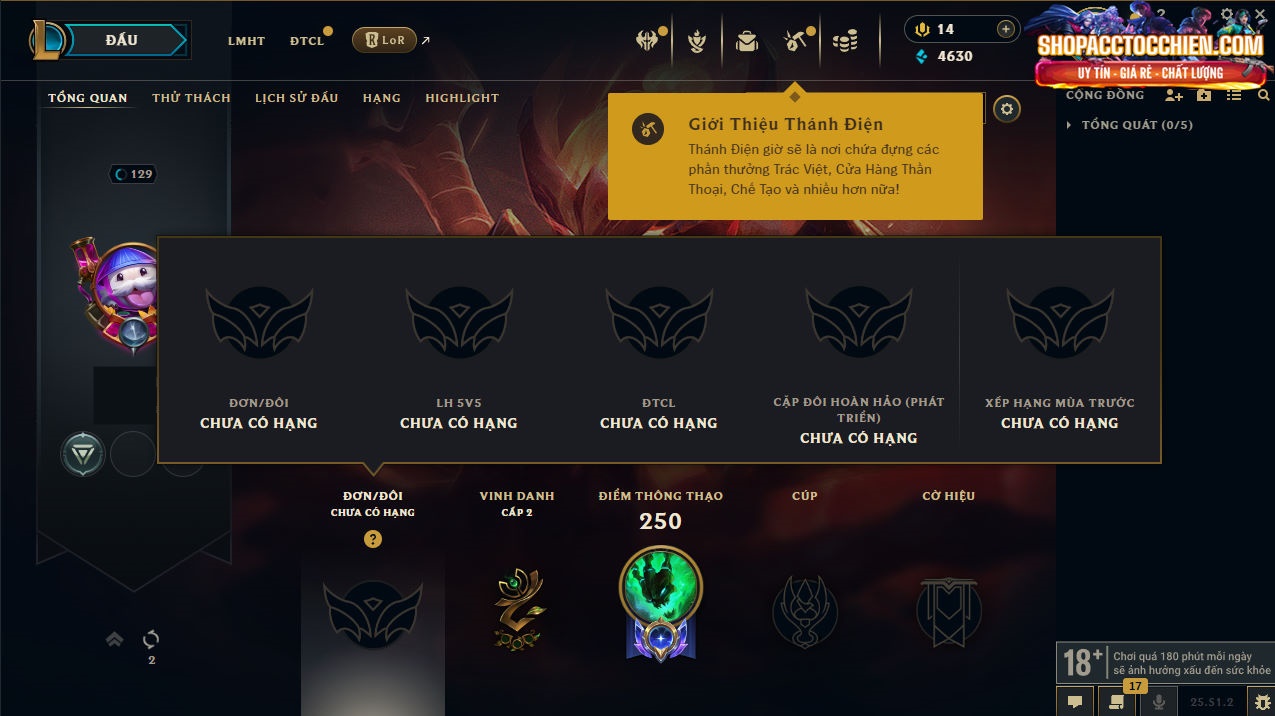Click the ĐƠN/ĐÔI rank help question mark
This screenshot has height=716, width=1275.
pyautogui.click(x=372, y=539)
